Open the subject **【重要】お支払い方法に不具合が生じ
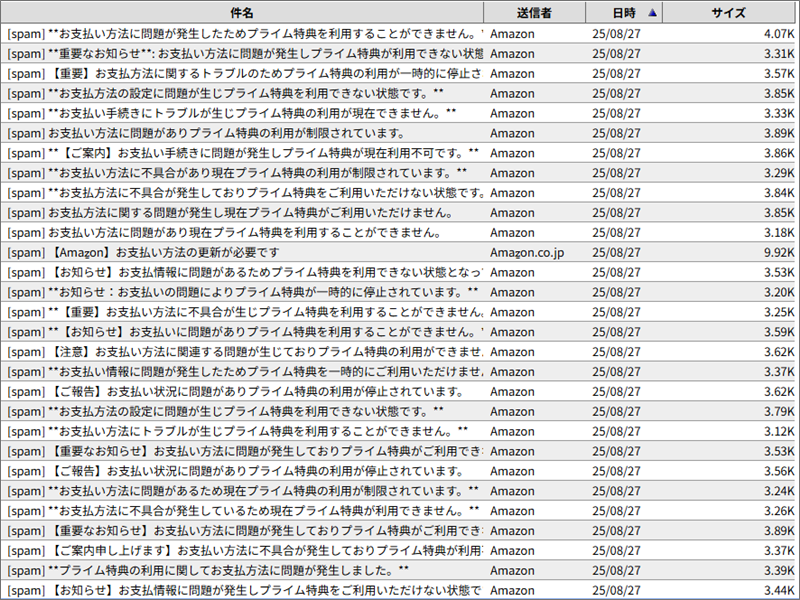Viewport: 800px width, 600px height. 245,312
